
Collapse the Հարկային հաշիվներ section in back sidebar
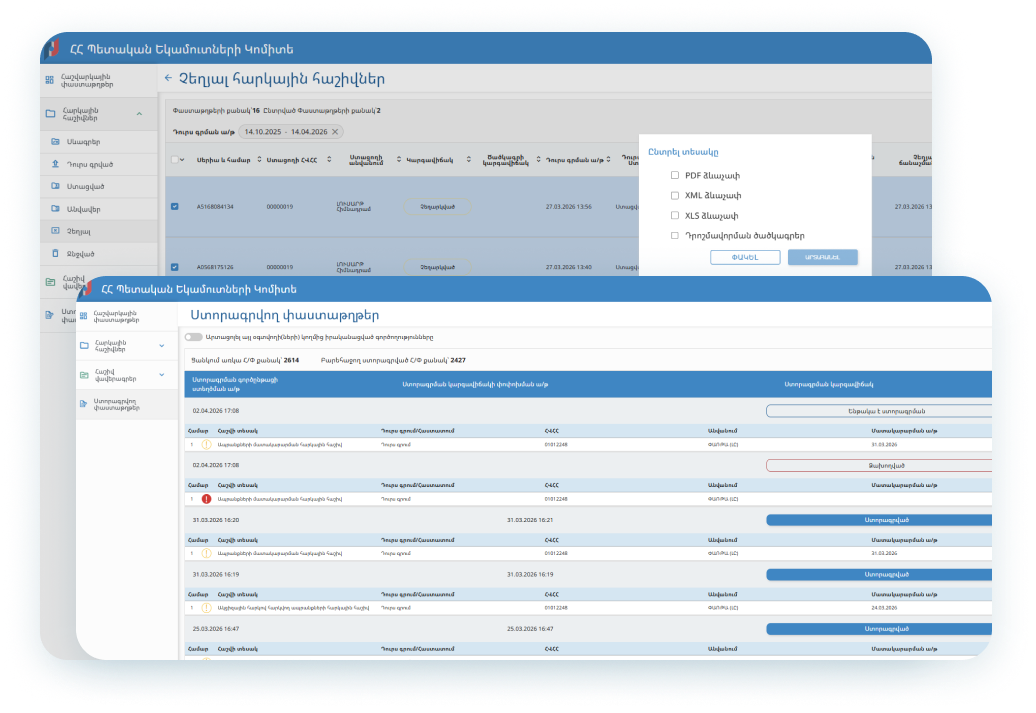pyautogui.click(x=139, y=114)
